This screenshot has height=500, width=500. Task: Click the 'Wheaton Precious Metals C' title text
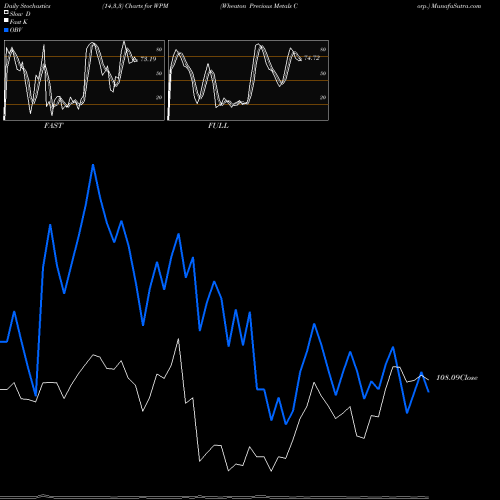[x=259, y=6]
